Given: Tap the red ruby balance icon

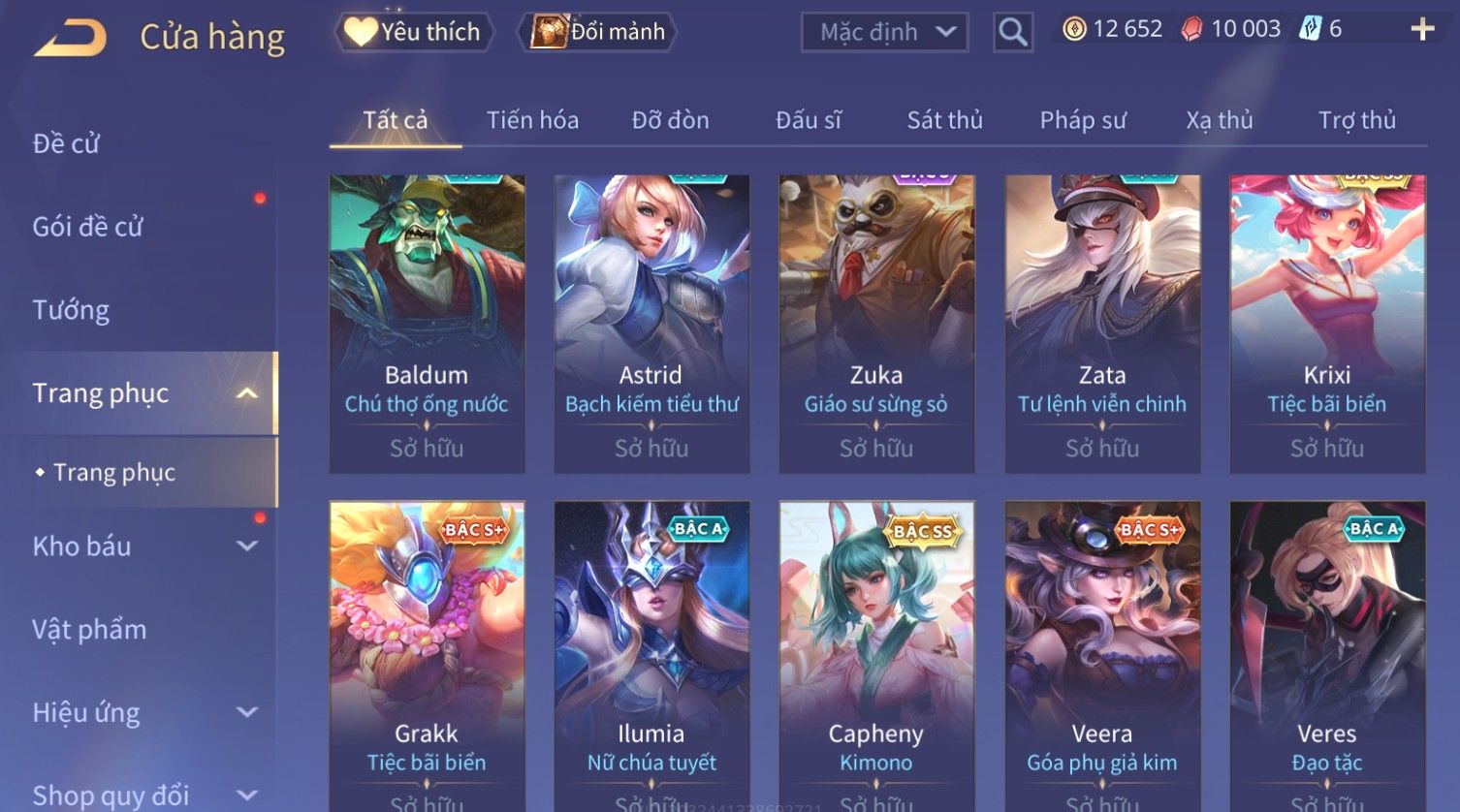Looking at the screenshot, I should [x=1192, y=30].
